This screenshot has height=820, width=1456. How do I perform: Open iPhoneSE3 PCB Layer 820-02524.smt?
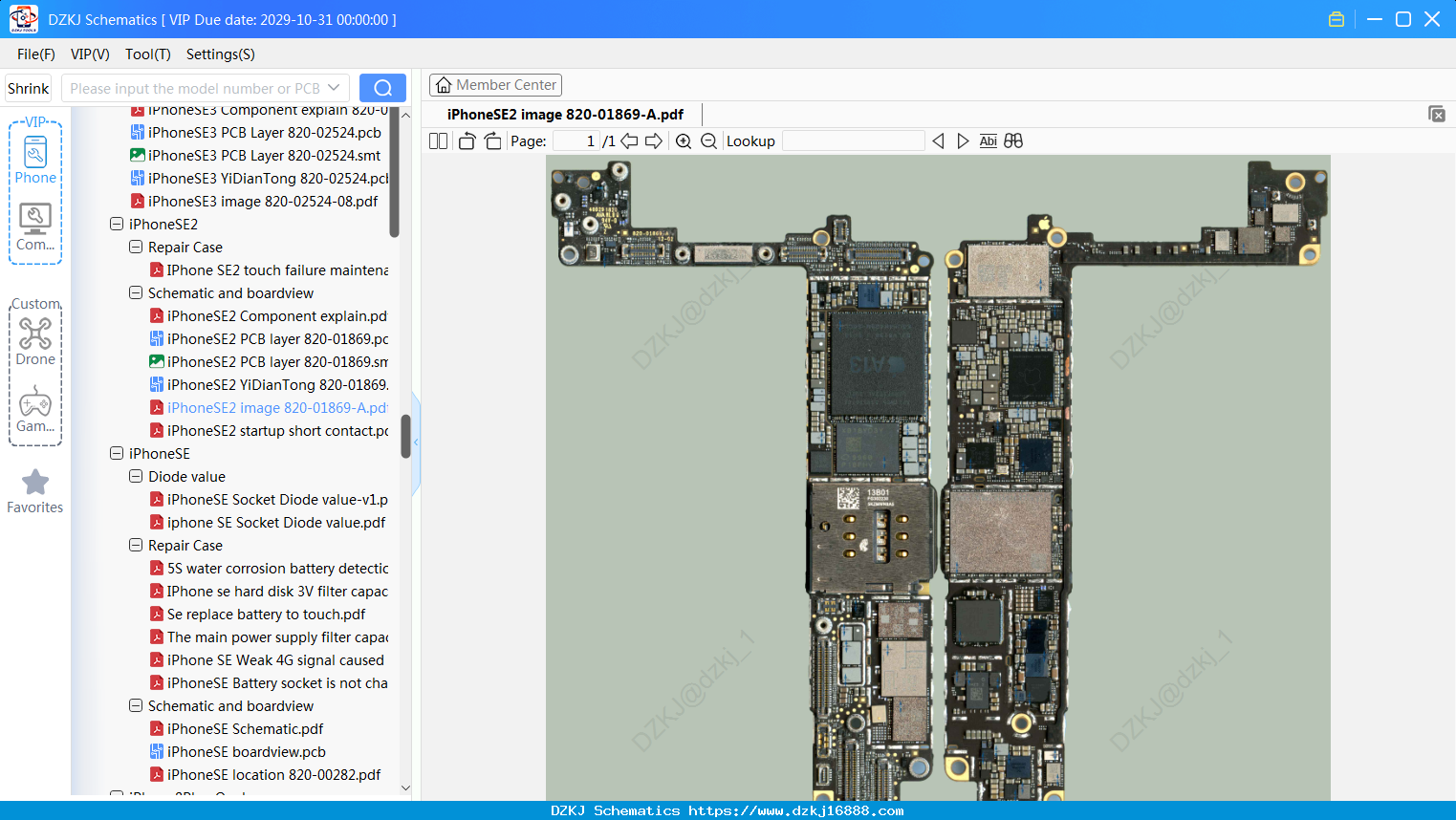click(x=255, y=156)
